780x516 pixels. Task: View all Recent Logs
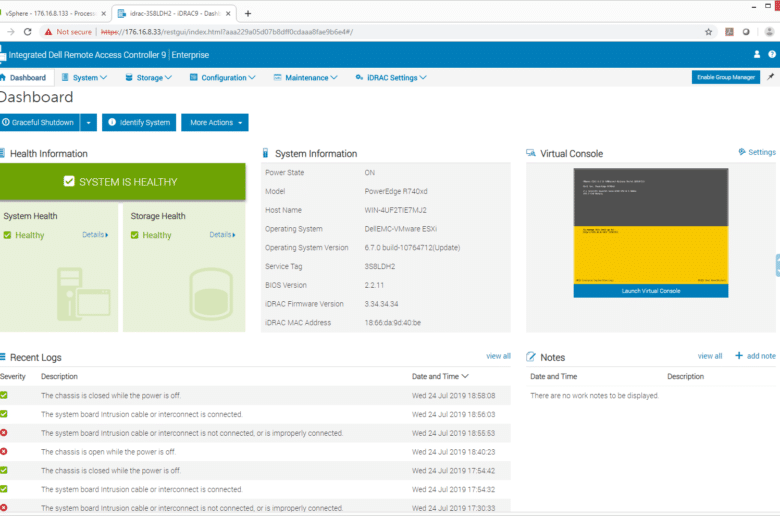[x=498, y=356]
